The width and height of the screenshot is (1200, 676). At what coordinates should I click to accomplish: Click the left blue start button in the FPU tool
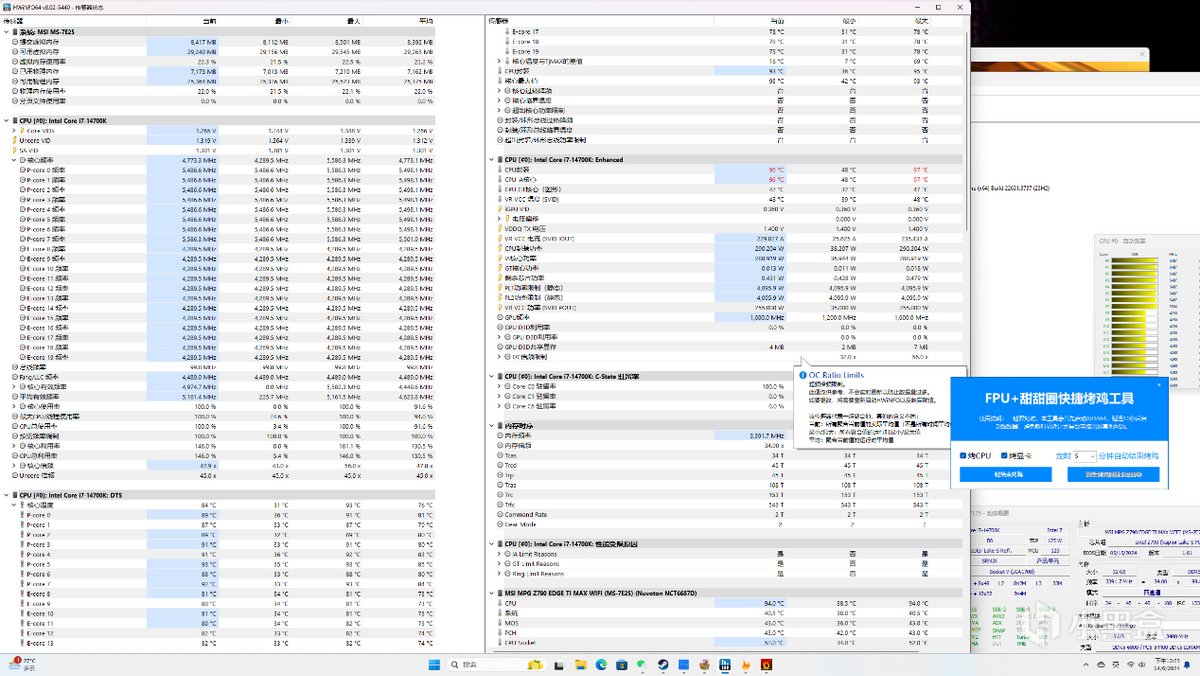point(1006,474)
